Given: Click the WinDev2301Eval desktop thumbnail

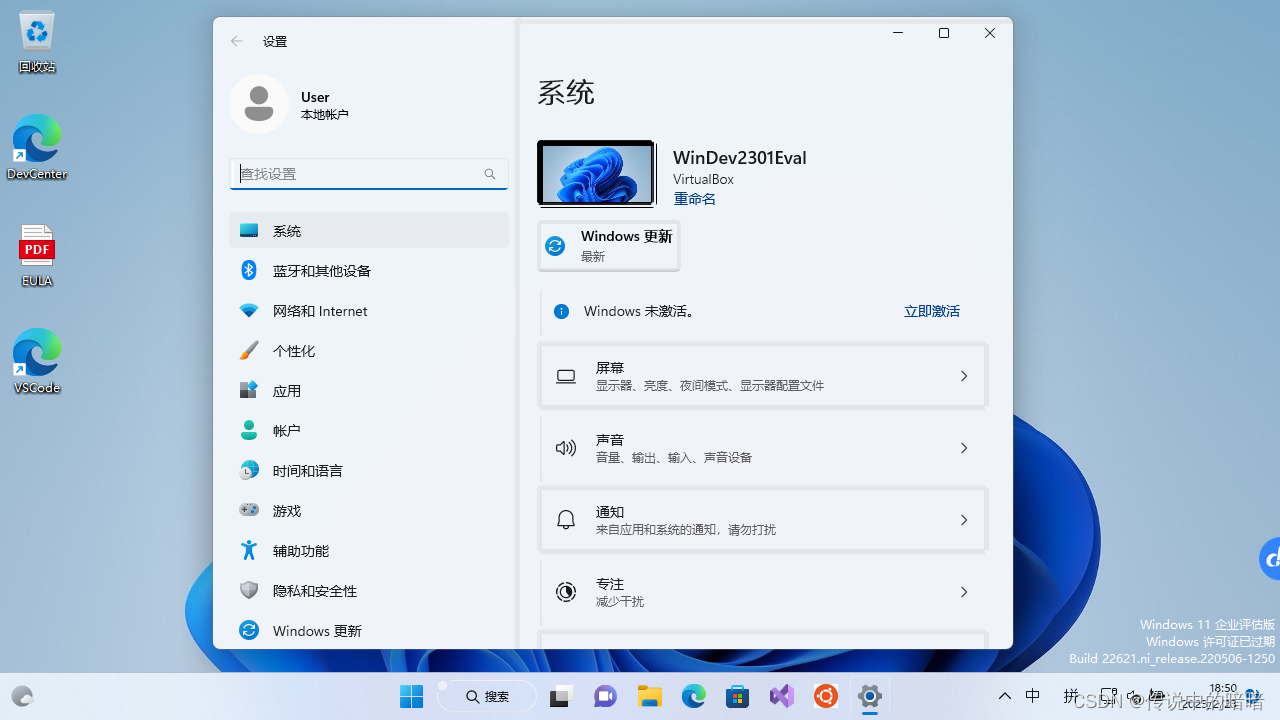Looking at the screenshot, I should click(596, 174).
